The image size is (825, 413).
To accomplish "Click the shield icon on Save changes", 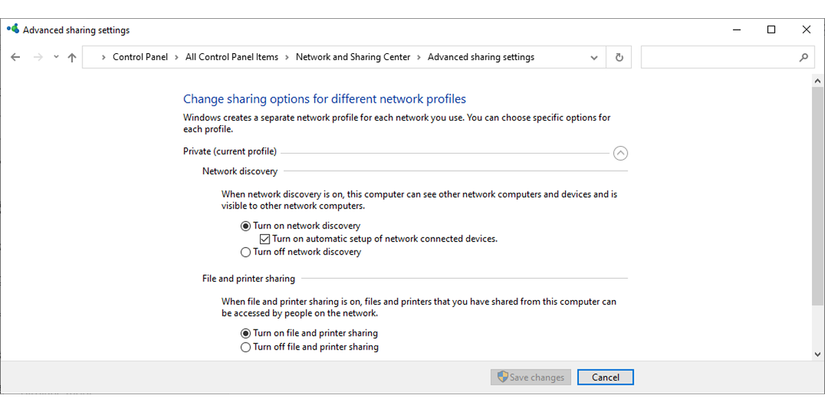I will (x=501, y=377).
